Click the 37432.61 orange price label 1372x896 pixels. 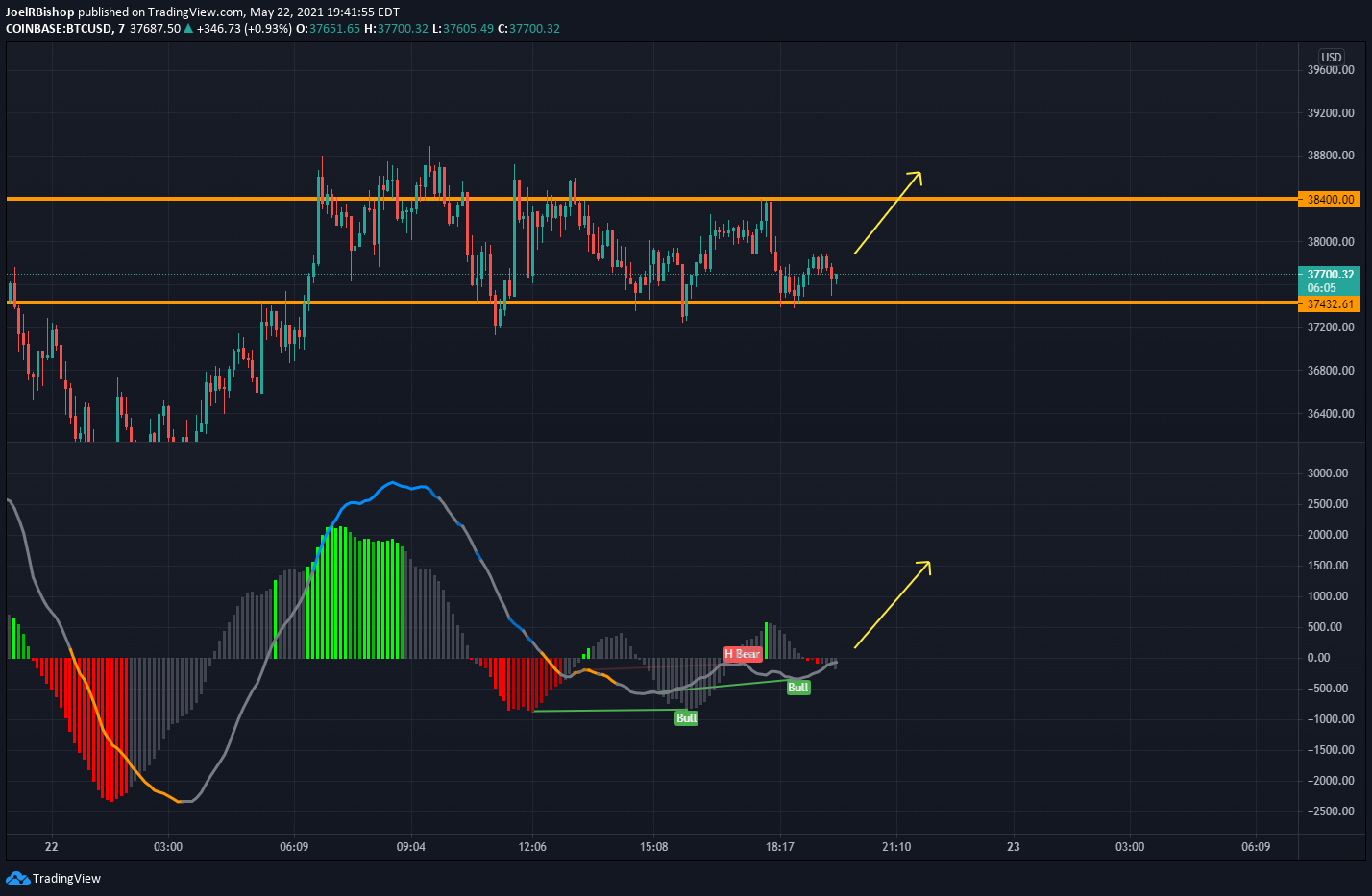pos(1331,304)
